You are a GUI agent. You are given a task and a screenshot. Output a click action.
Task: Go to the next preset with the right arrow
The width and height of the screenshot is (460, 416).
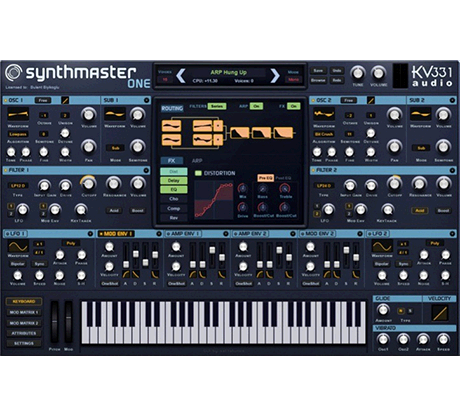[x=275, y=76]
